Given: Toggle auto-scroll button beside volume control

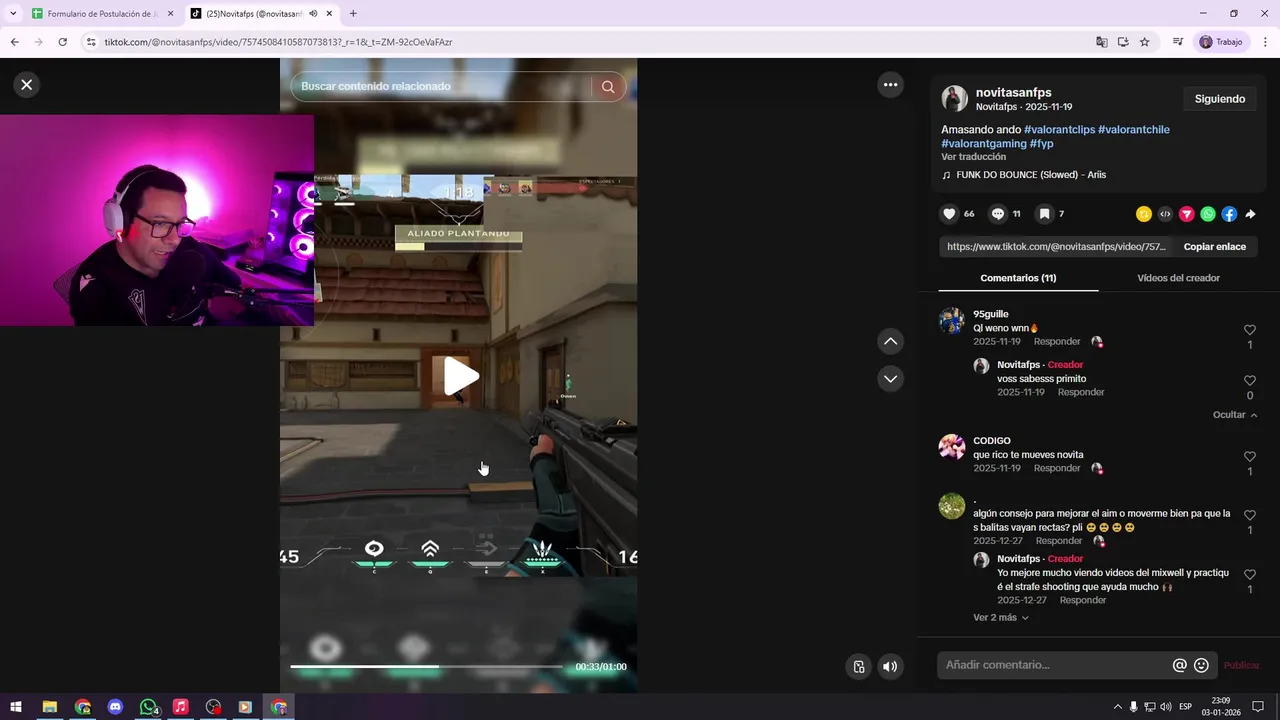Looking at the screenshot, I should click(858, 667).
